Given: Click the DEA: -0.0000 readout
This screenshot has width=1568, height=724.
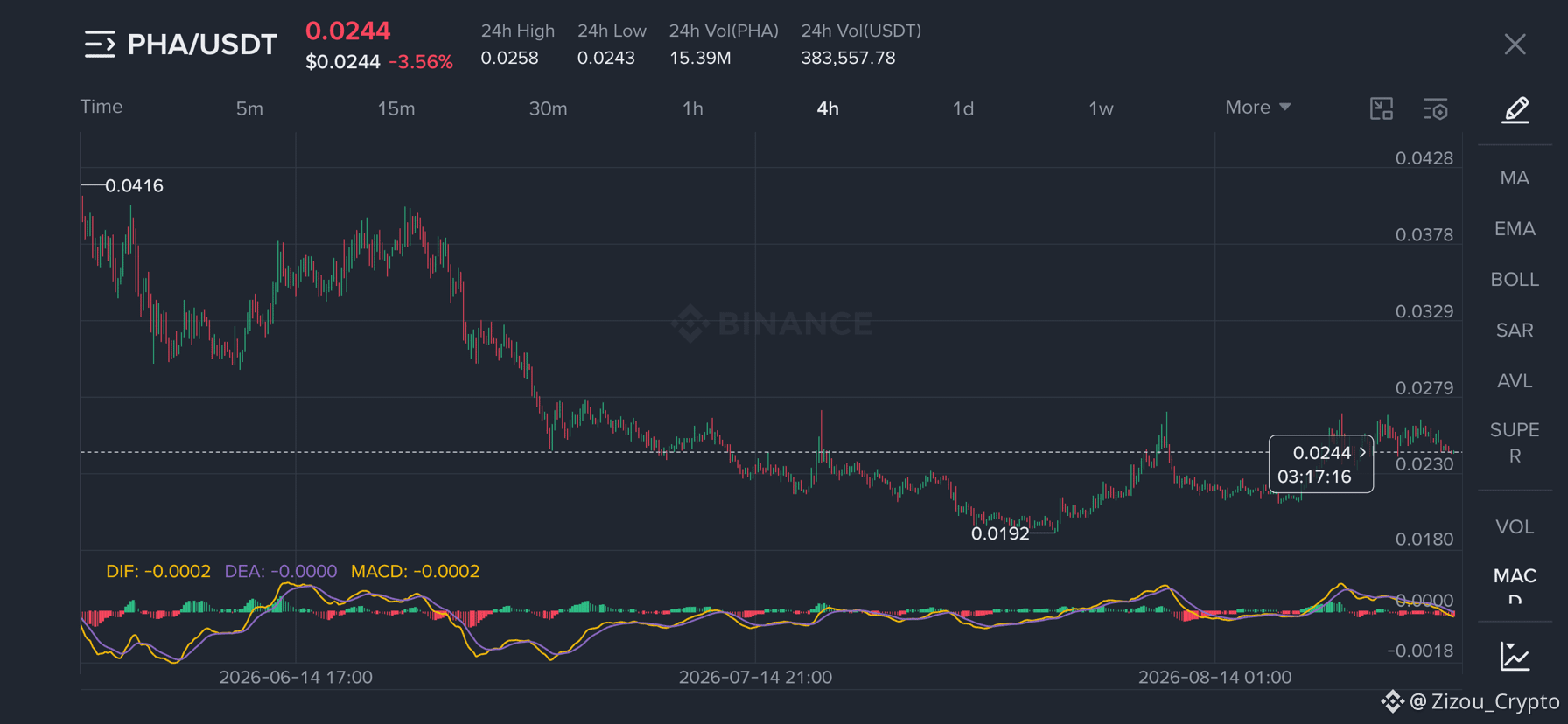Looking at the screenshot, I should tap(281, 571).
